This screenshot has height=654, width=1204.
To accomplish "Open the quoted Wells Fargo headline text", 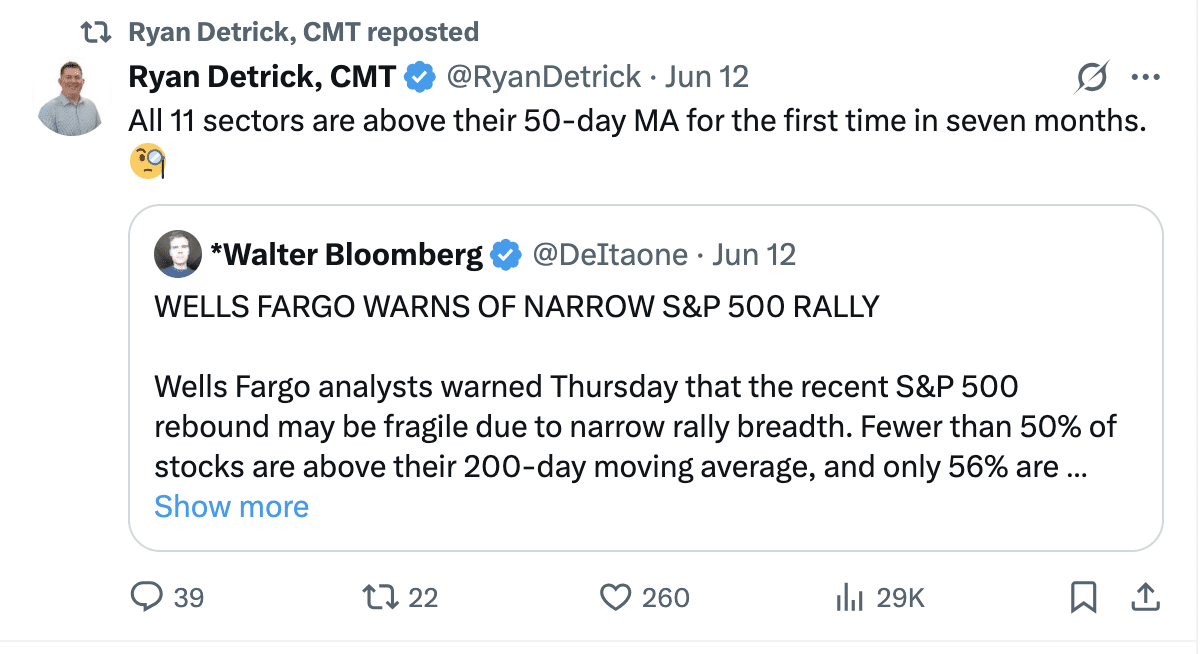I will tap(516, 306).
